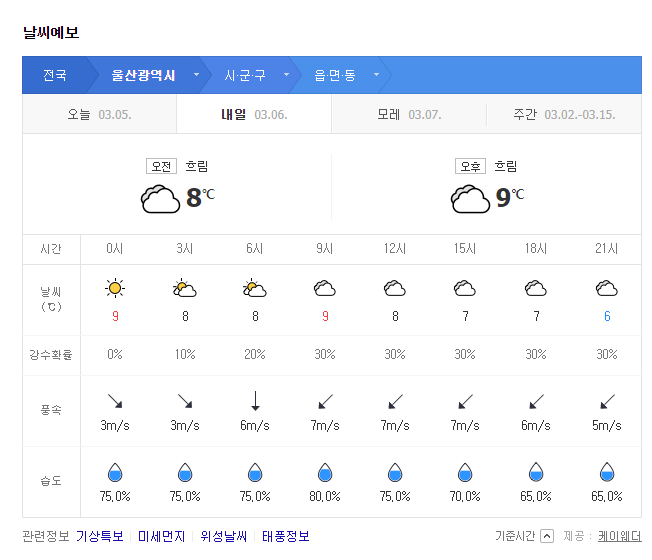Click the wind arrow above 5m/s
This screenshot has height=560, width=652.
pyautogui.click(x=607, y=402)
